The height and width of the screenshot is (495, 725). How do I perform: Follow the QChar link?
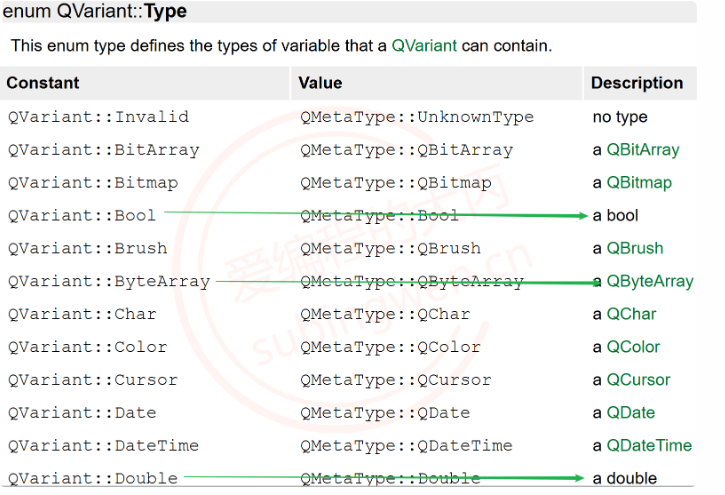pyautogui.click(x=631, y=314)
